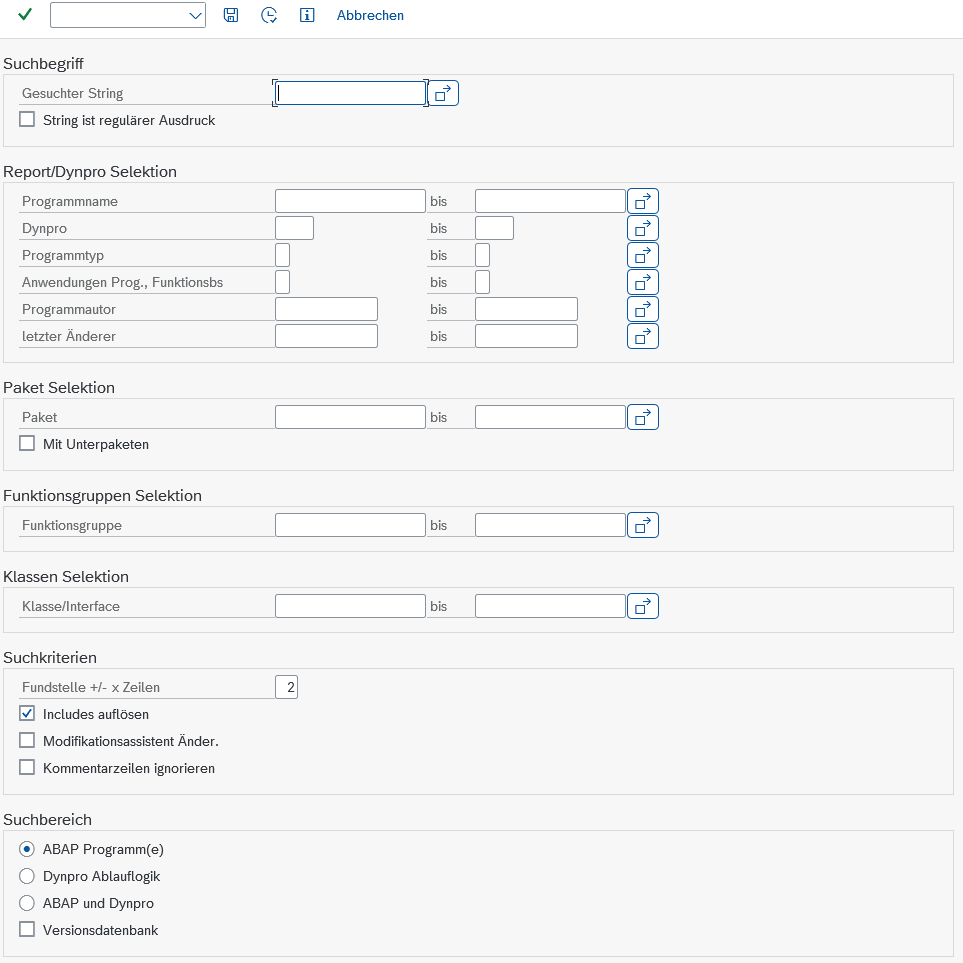Enable Kommentarzeilen ignorieren checkbox
Image resolution: width=963 pixels, height=963 pixels.
pos(27,768)
